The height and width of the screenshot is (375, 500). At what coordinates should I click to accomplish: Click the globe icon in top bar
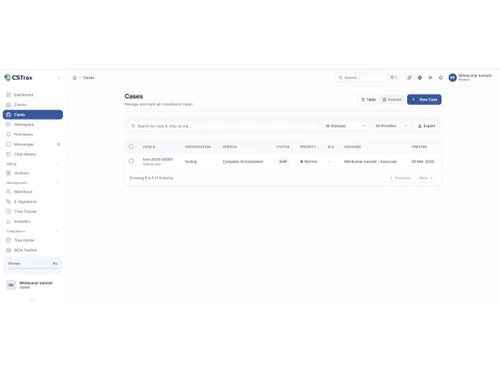pyautogui.click(x=420, y=77)
